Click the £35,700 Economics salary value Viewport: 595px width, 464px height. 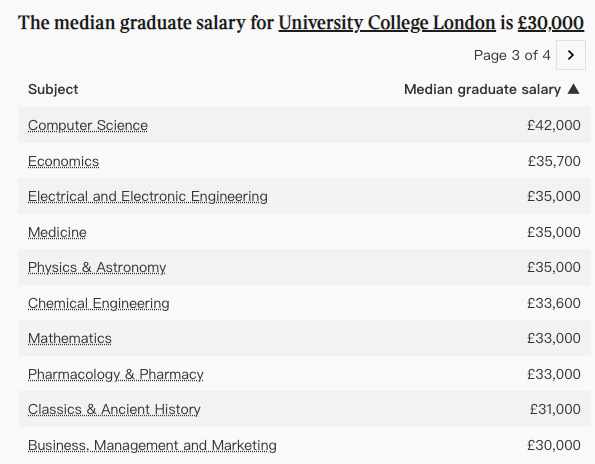(x=554, y=161)
